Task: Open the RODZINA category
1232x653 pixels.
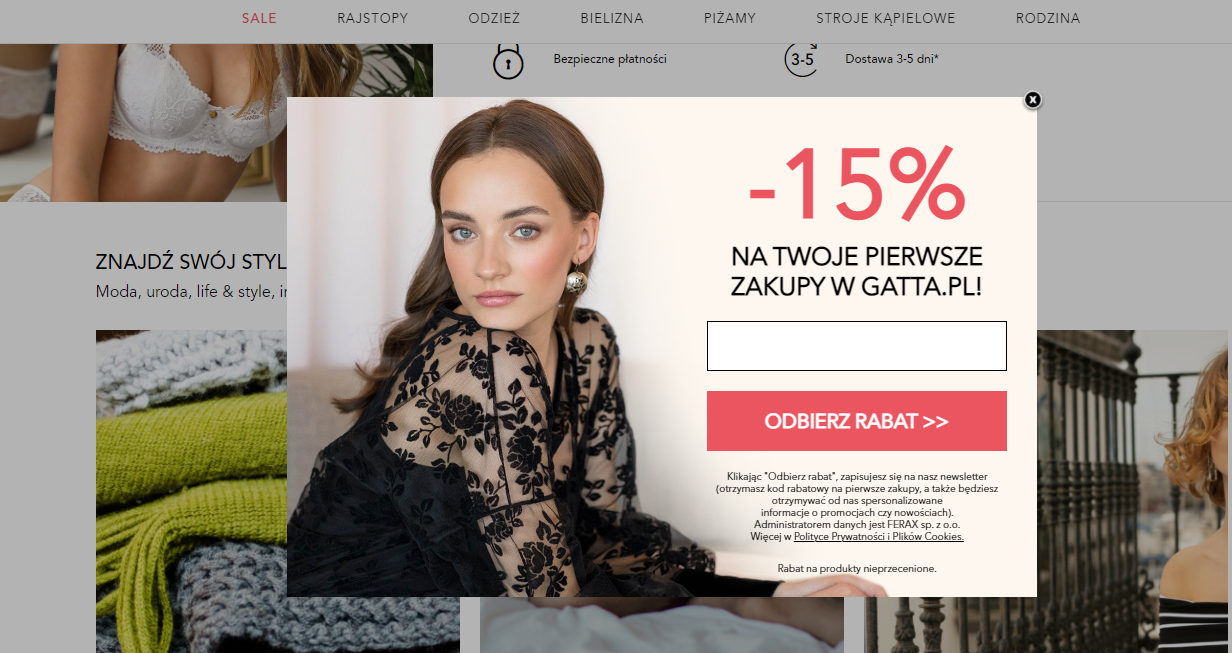Action: [1048, 18]
